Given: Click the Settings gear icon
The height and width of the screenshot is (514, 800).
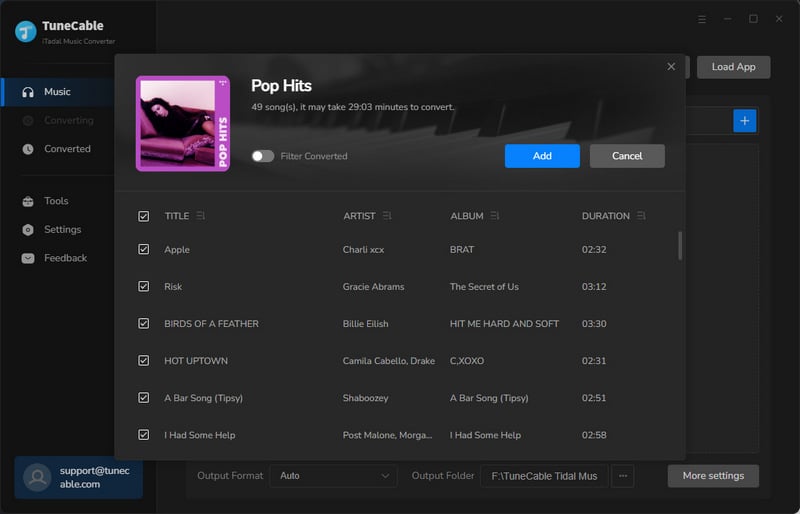Looking at the screenshot, I should click(28, 230).
